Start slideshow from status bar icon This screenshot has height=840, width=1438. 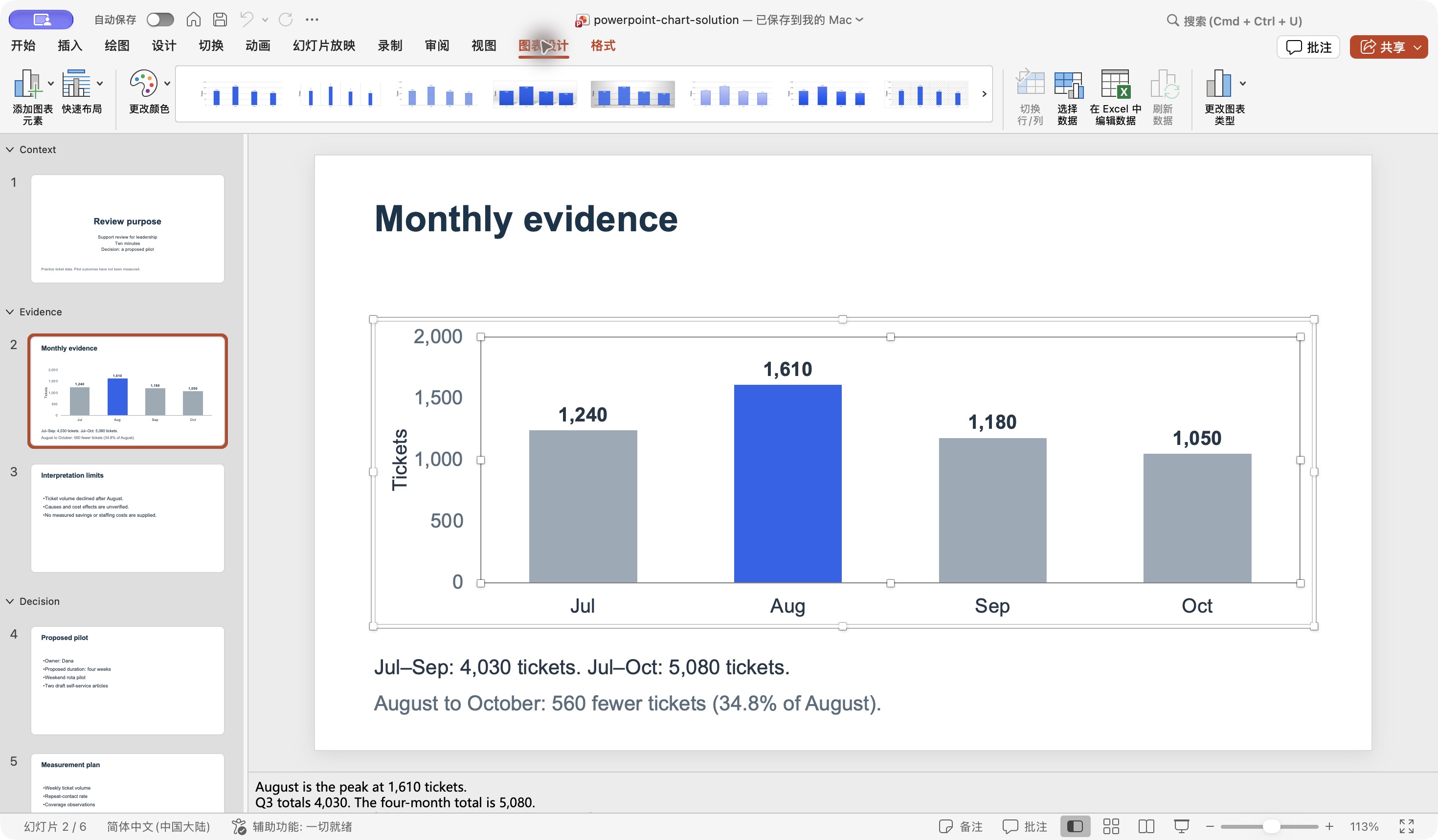pos(1181,827)
